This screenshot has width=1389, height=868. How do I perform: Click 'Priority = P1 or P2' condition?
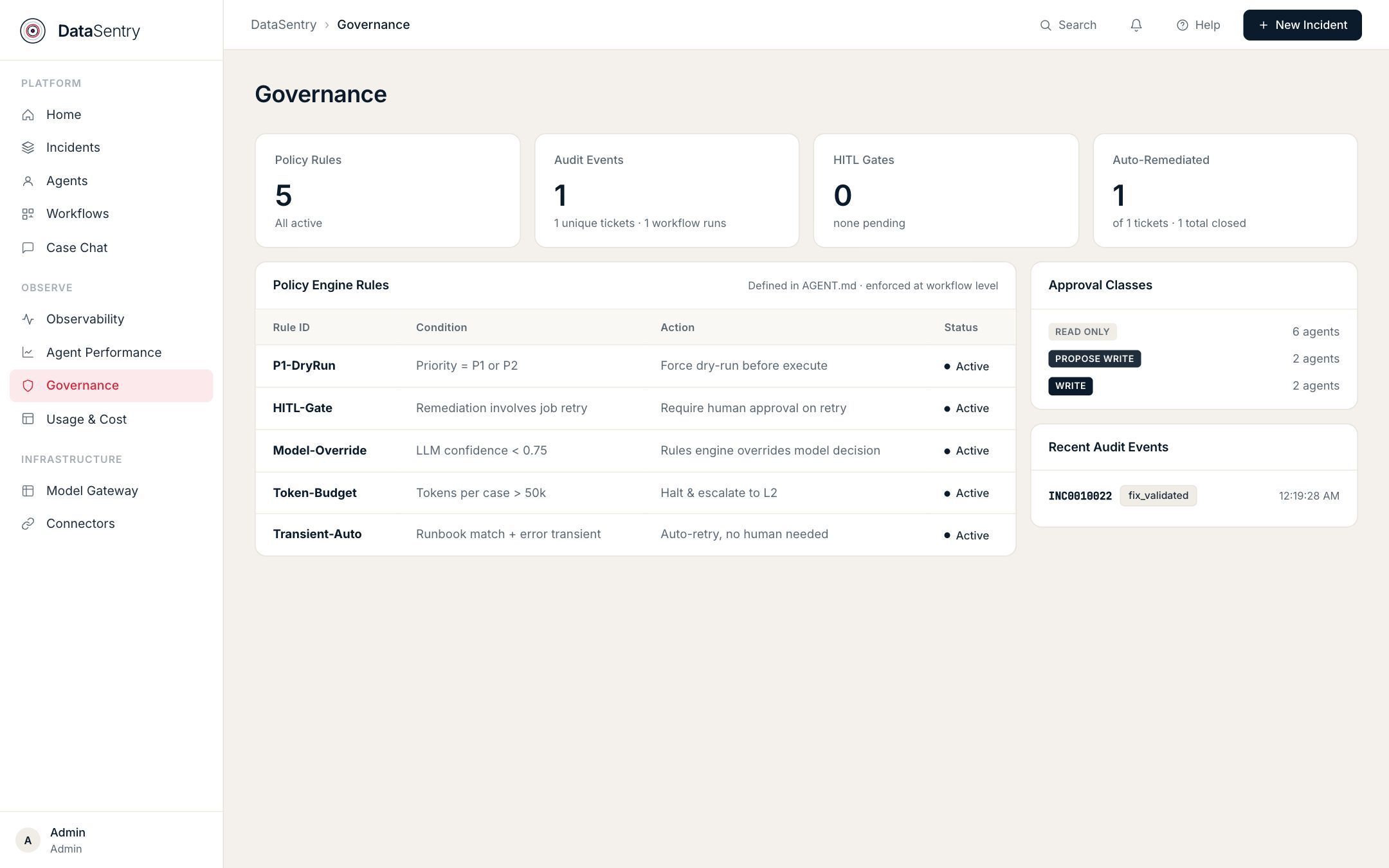click(467, 365)
